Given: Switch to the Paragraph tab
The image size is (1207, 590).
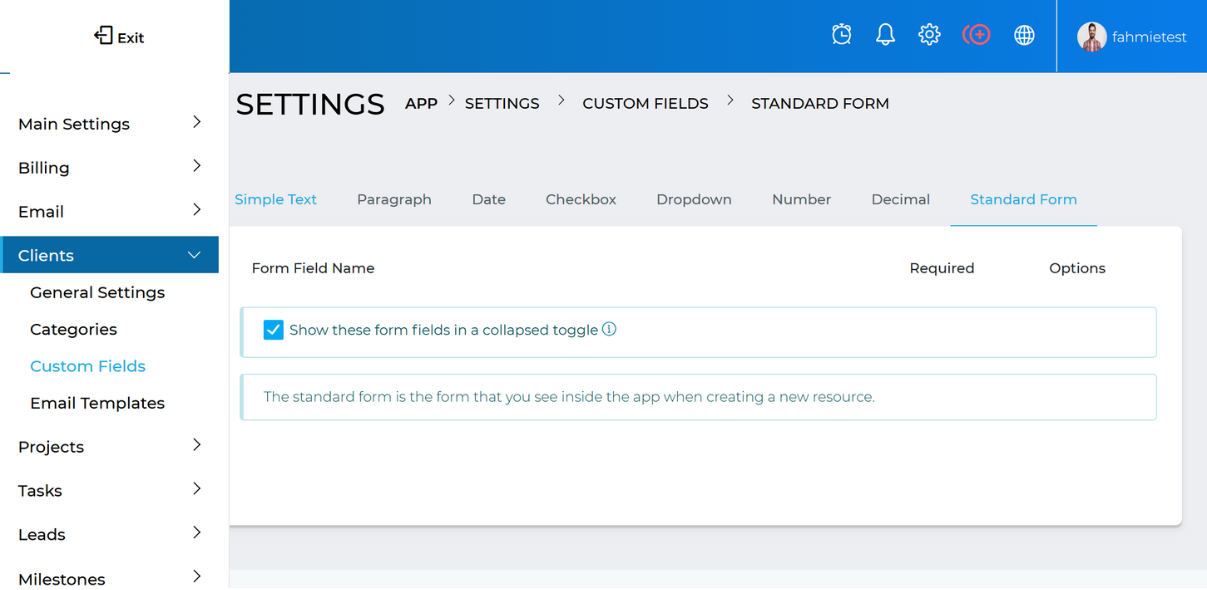Looking at the screenshot, I should click(x=394, y=199).
